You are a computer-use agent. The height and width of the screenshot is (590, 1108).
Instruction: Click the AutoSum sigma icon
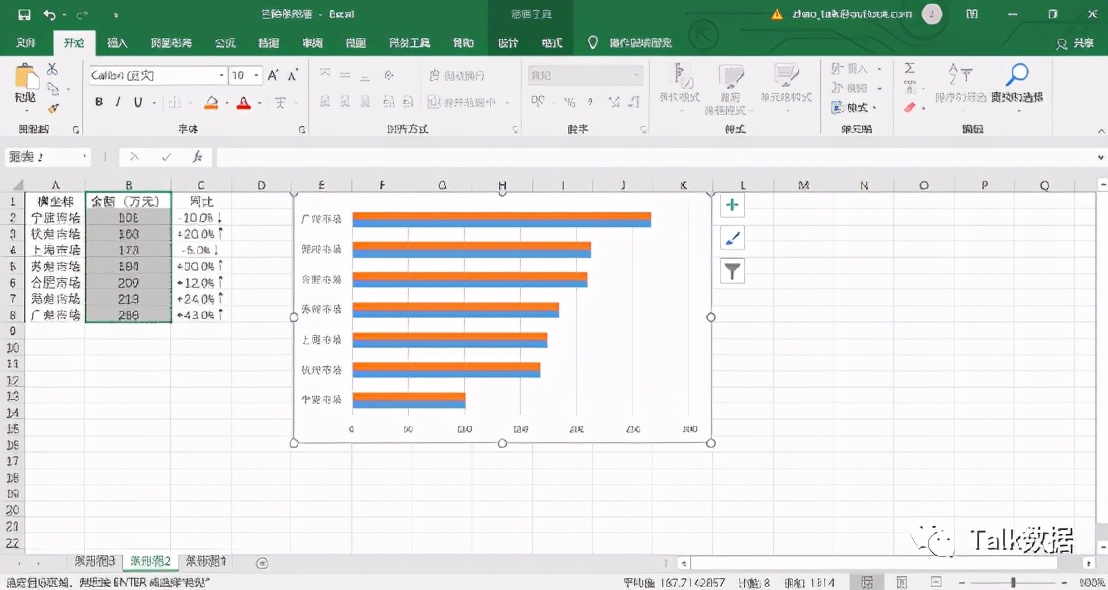pos(909,69)
